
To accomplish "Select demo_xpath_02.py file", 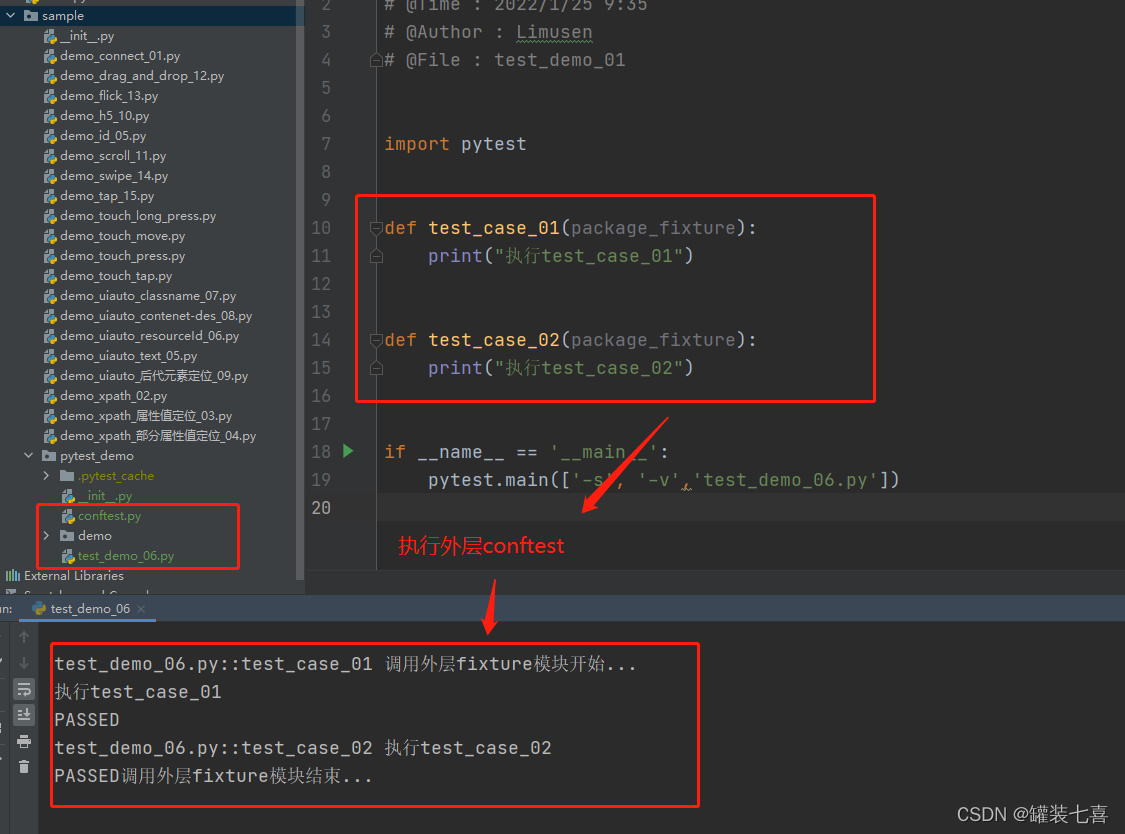I will 113,396.
